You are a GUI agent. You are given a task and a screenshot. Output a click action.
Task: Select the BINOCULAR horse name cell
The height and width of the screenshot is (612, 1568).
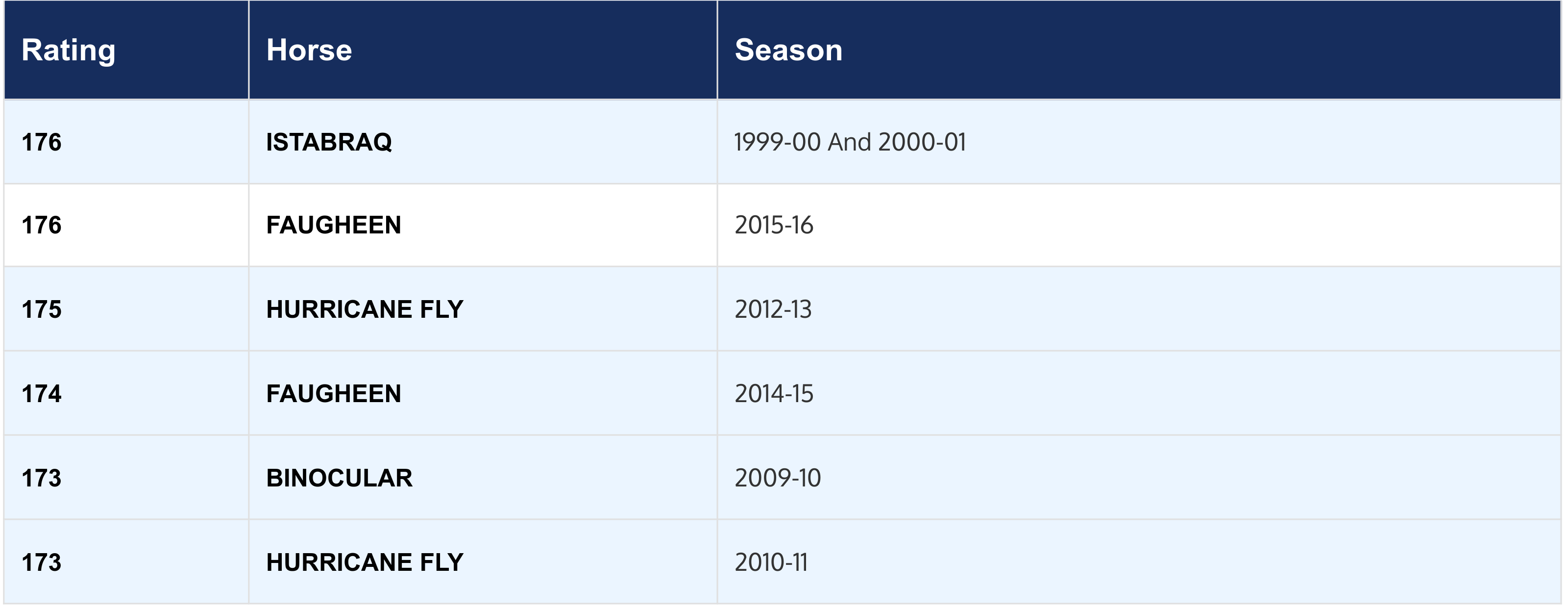[x=483, y=478]
